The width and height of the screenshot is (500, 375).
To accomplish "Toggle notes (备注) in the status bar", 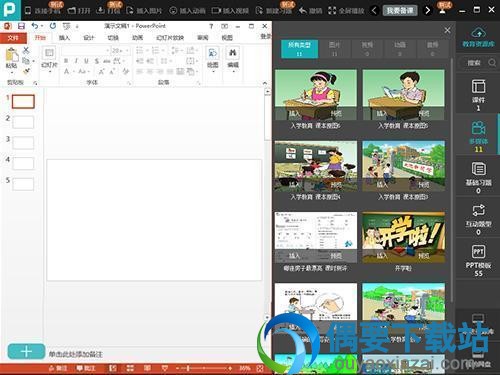I will pyautogui.click(x=58, y=368).
